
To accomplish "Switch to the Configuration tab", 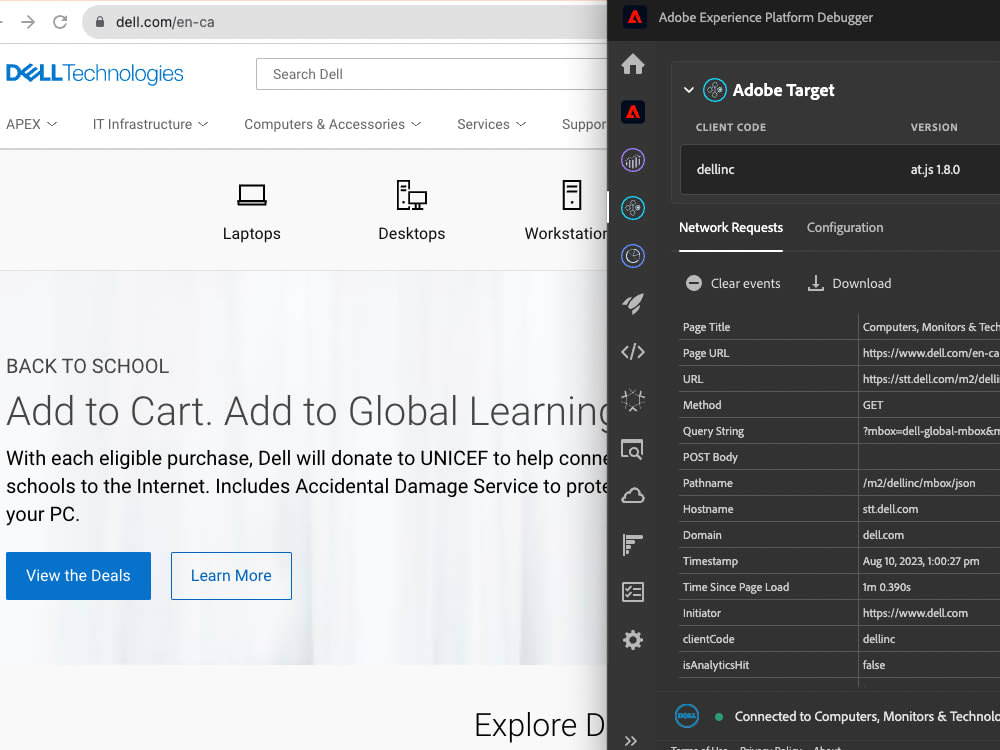I will click(x=844, y=228).
